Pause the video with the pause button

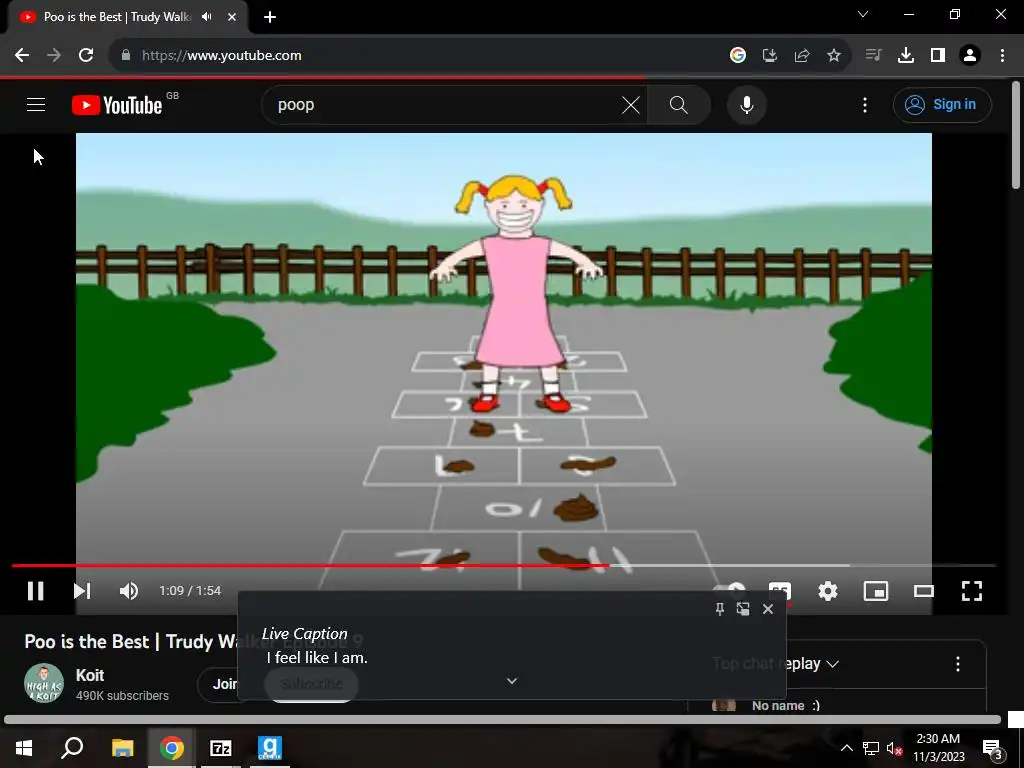35,591
